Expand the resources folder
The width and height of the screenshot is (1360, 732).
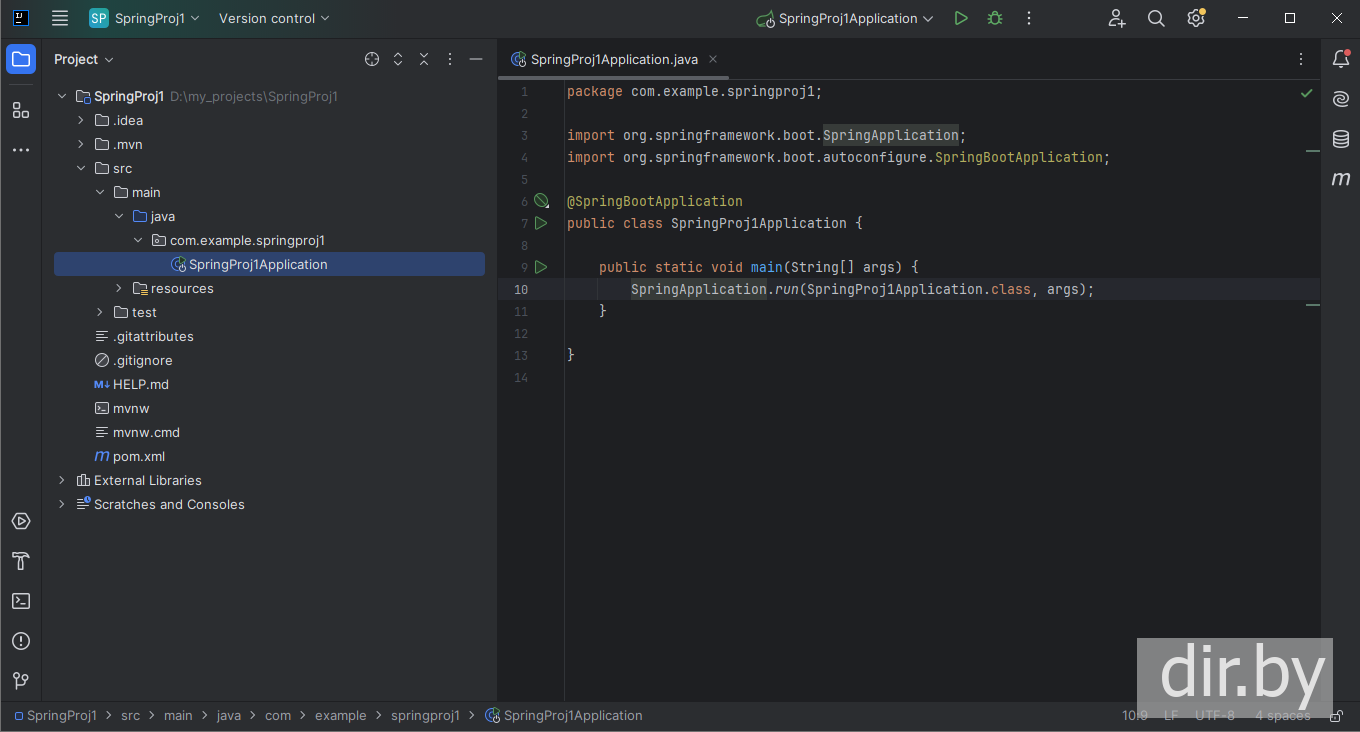(119, 288)
